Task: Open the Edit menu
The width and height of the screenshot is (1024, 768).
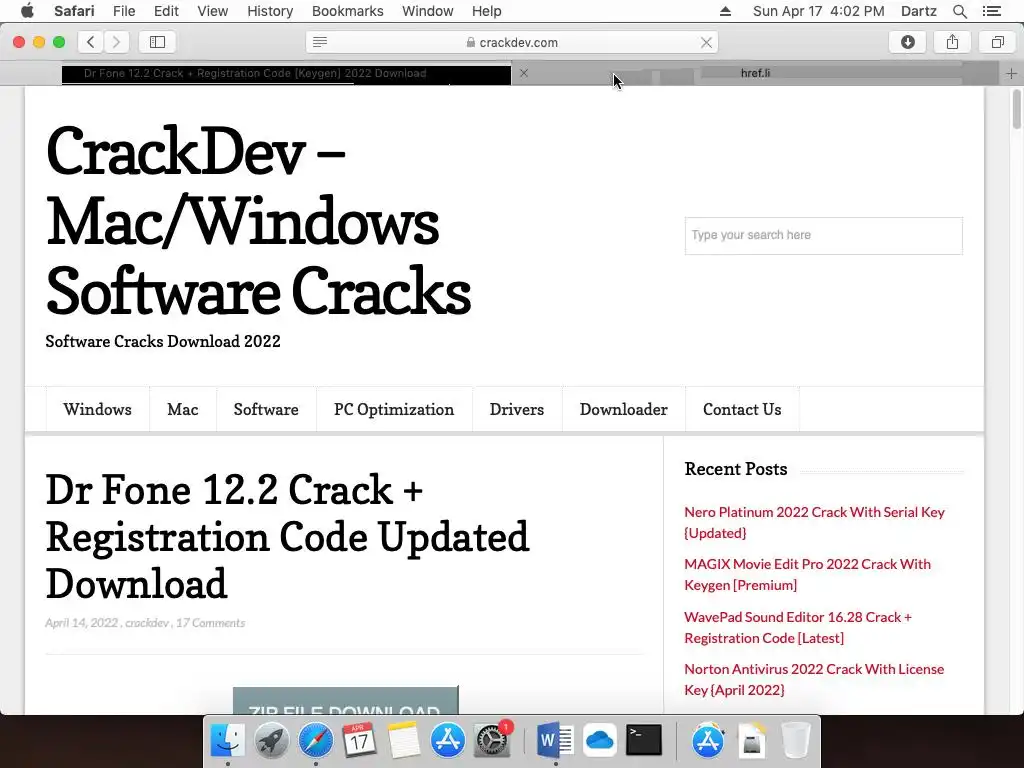Action: click(166, 11)
